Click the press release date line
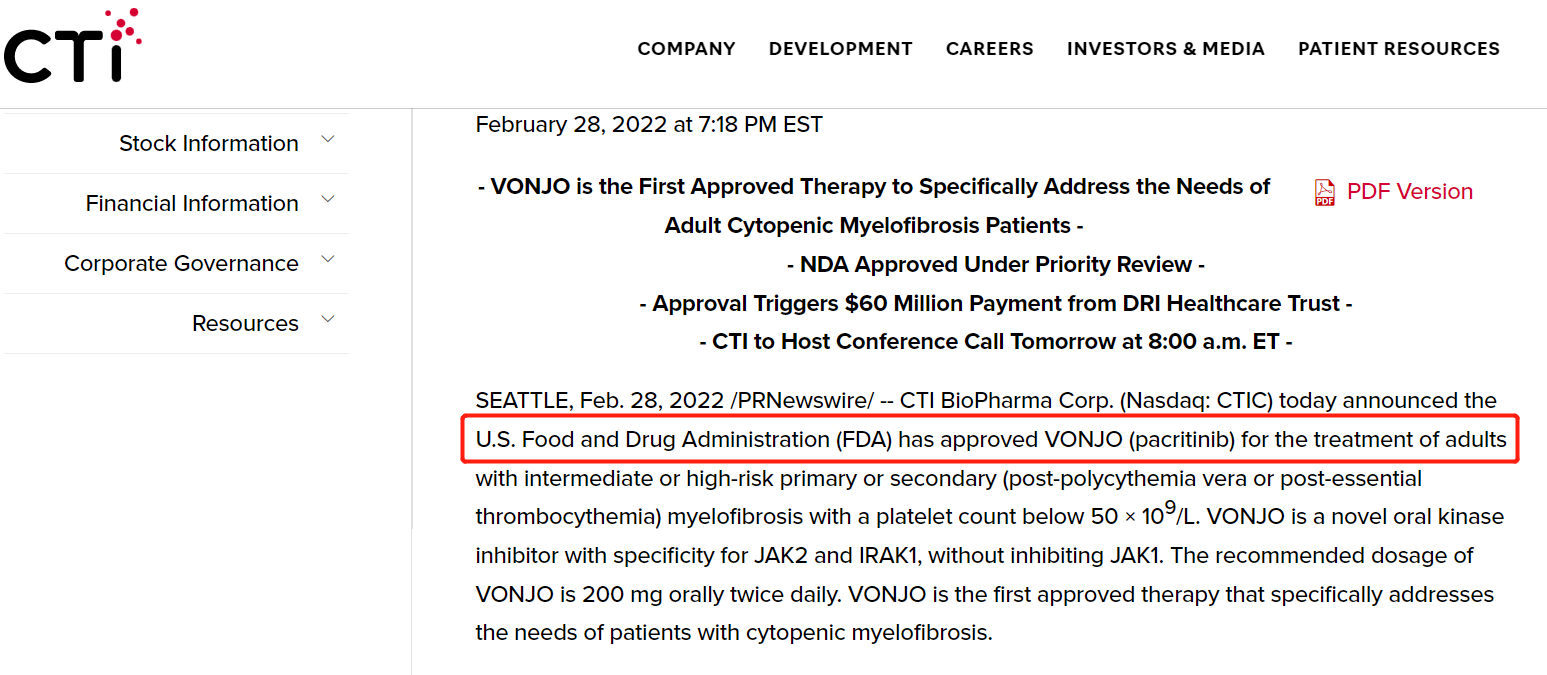The image size is (1547, 675). (x=648, y=125)
